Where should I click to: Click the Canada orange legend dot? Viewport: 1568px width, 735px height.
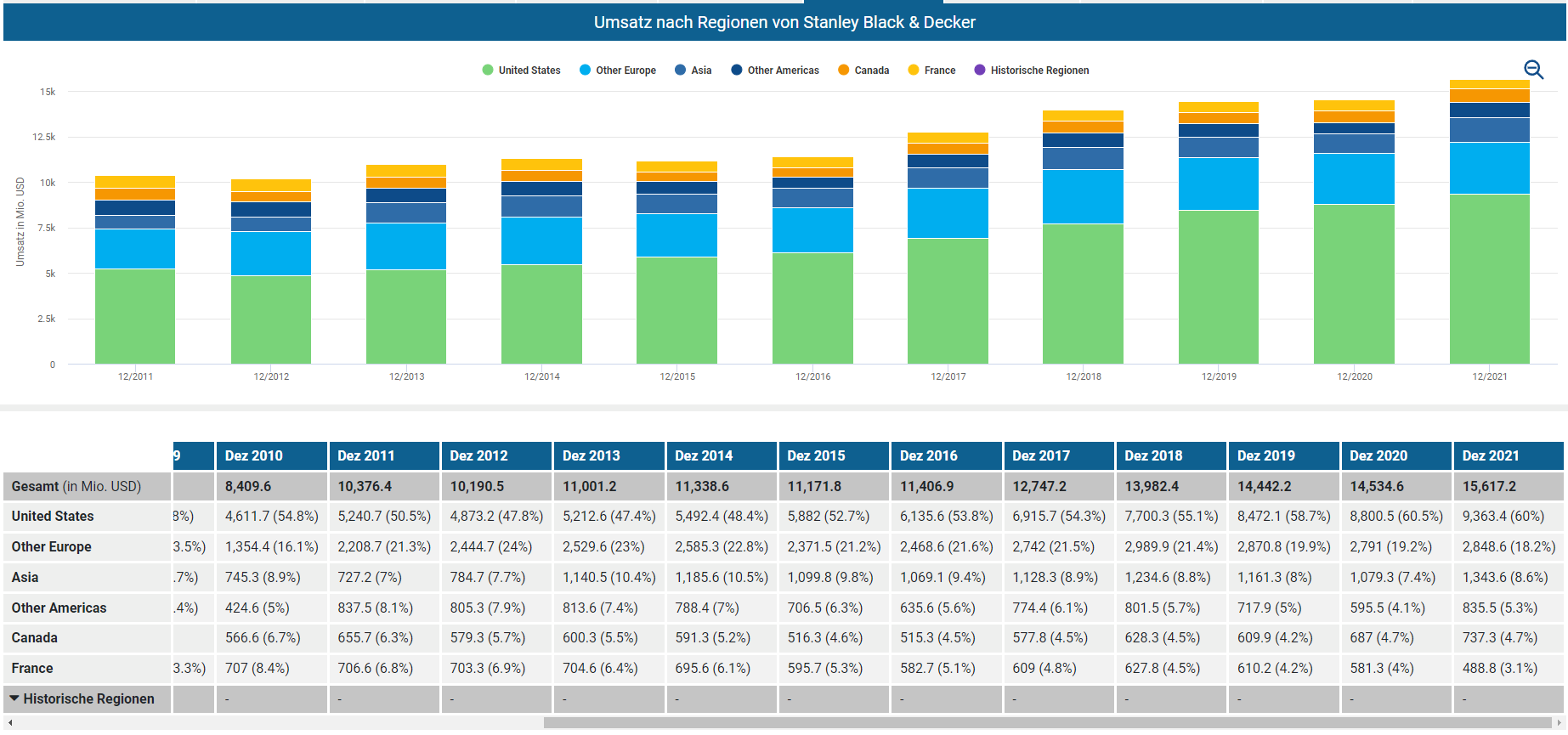coord(843,71)
